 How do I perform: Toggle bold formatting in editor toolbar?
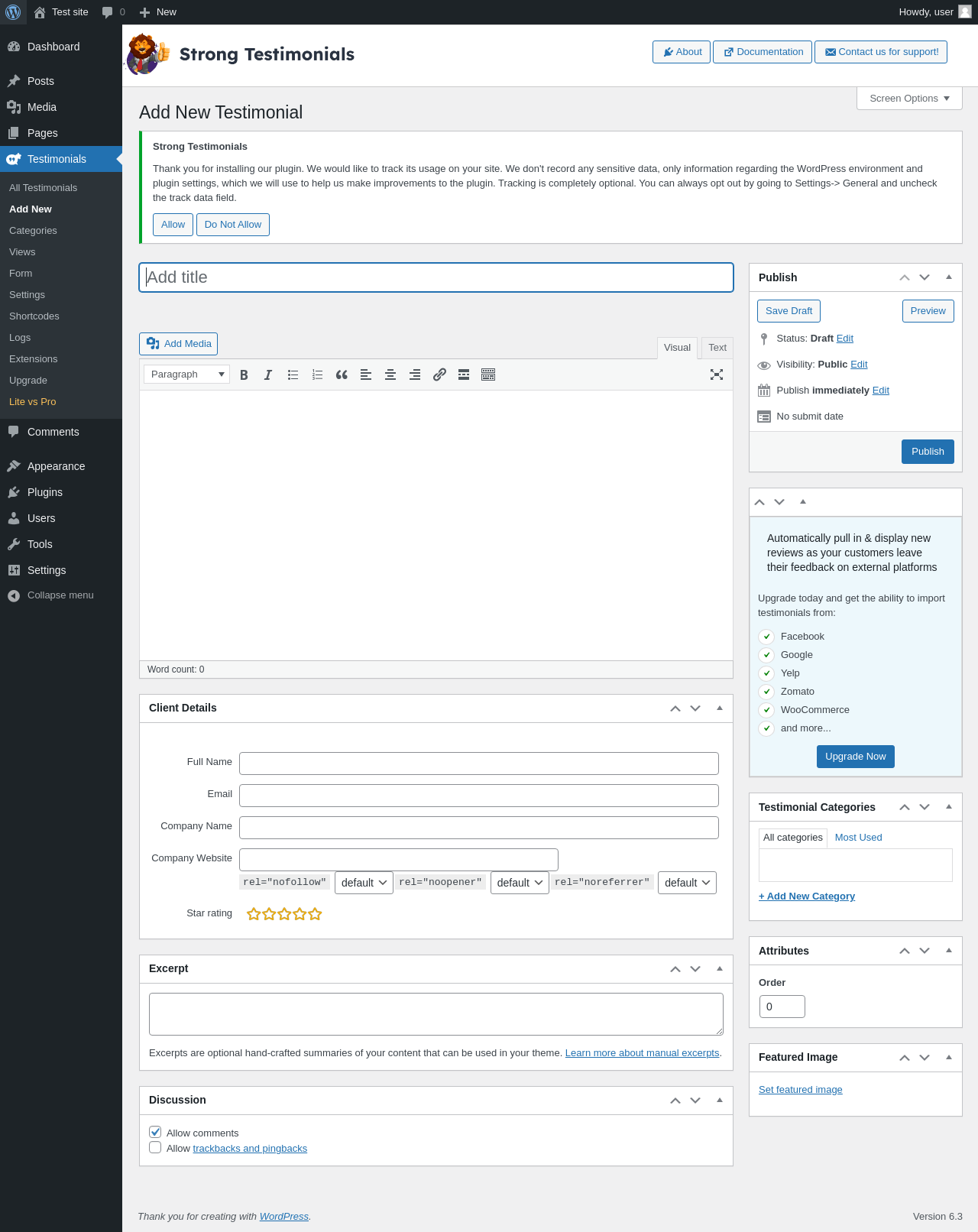pyautogui.click(x=244, y=374)
